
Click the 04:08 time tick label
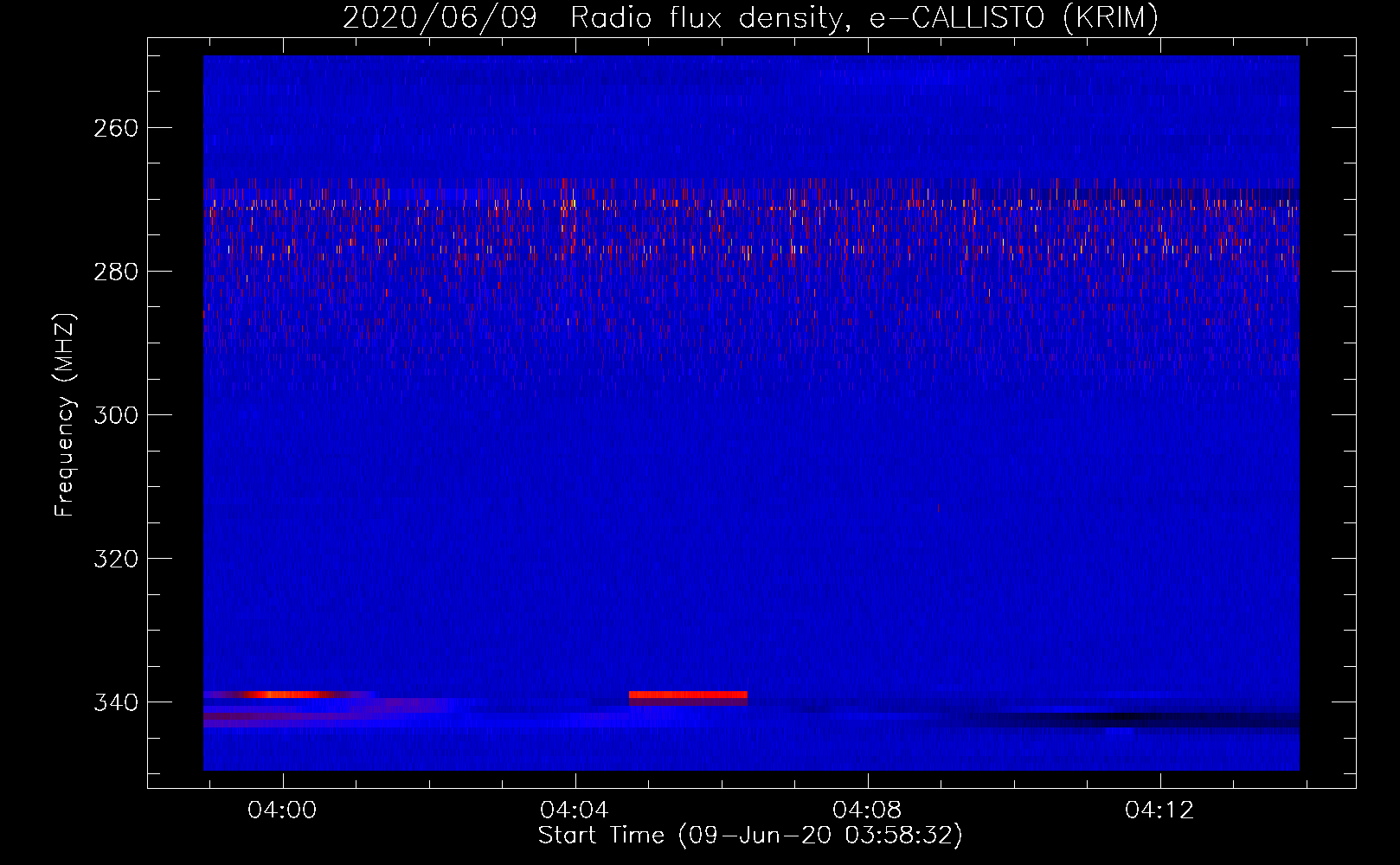tap(867, 811)
